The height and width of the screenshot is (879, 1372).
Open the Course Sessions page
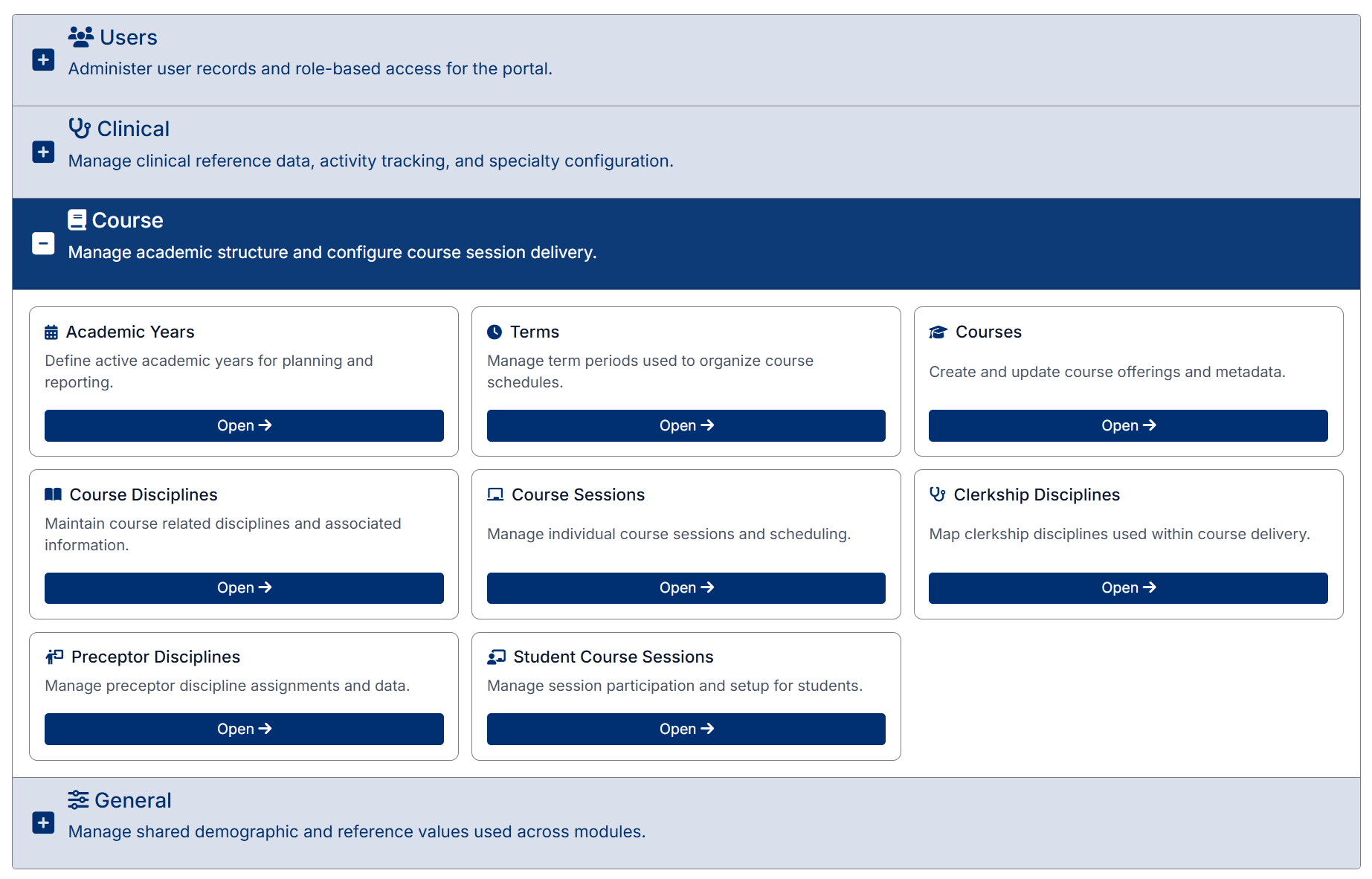(686, 587)
